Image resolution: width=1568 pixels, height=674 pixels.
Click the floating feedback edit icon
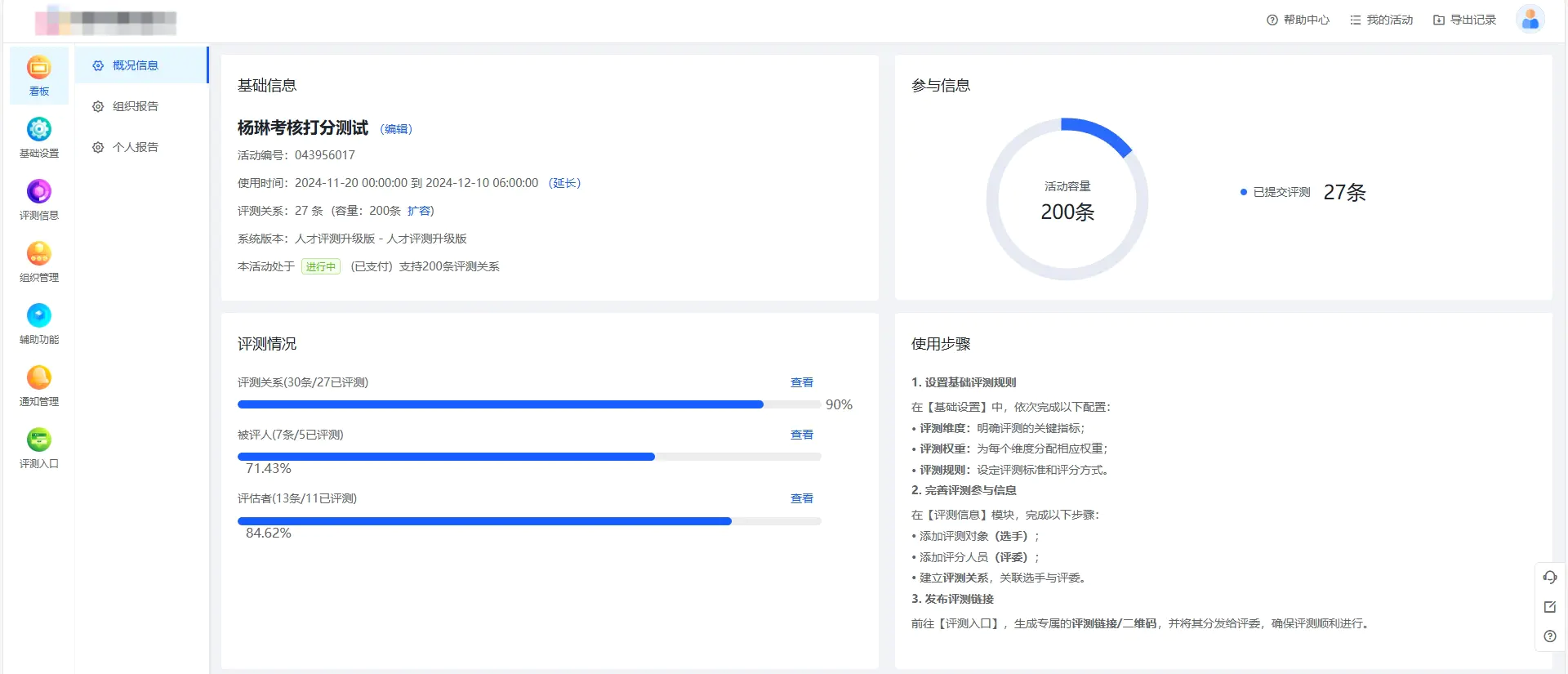[x=1549, y=607]
